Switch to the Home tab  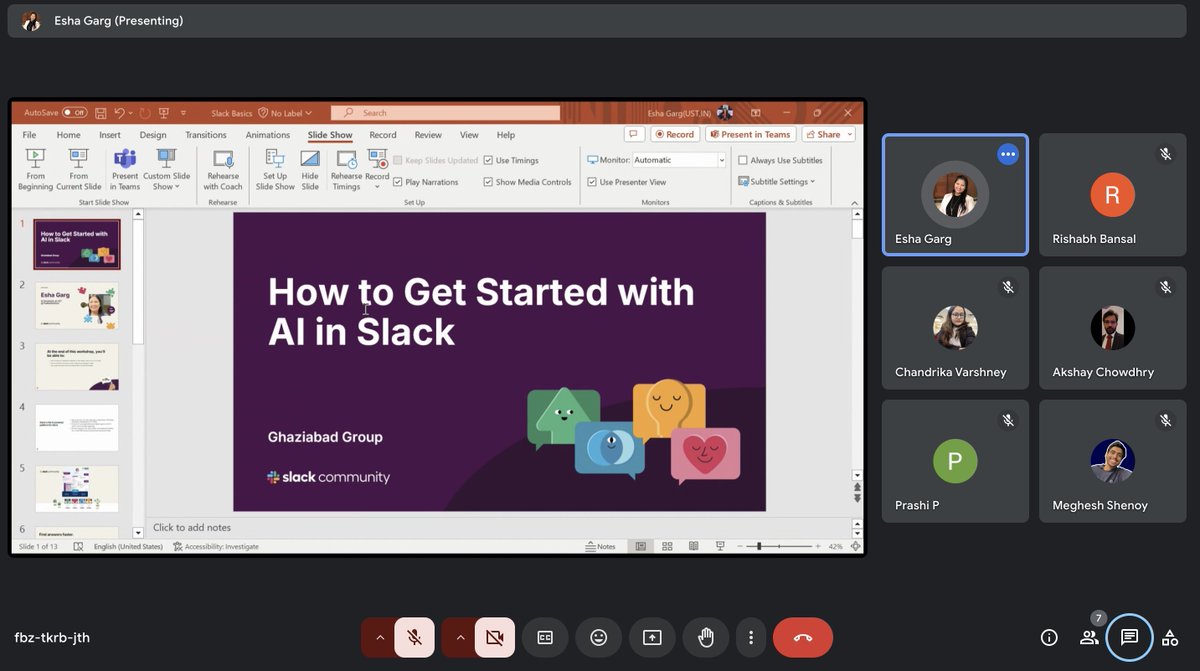68,135
